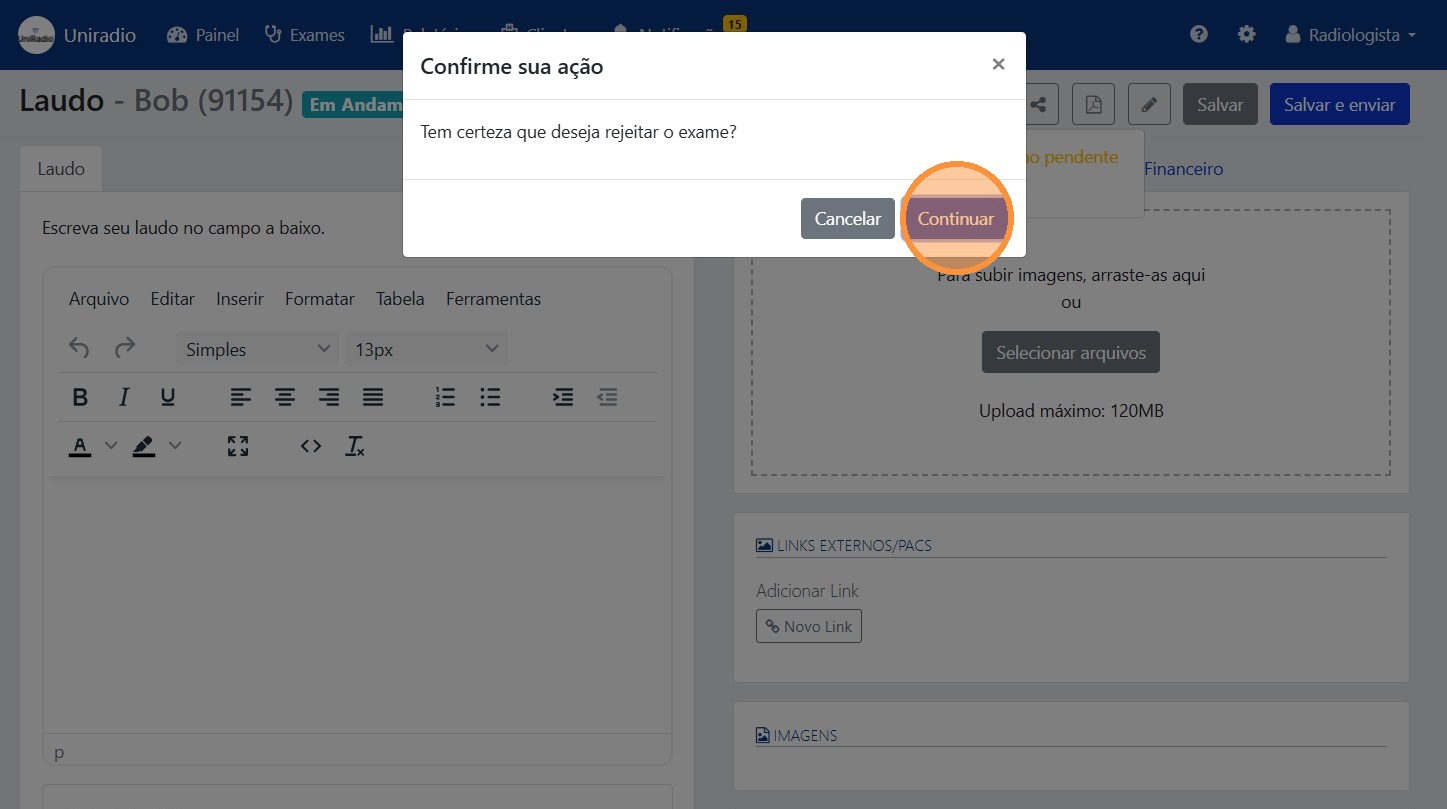Viewport: 1447px width, 809px height.
Task: Click the share icon button
Action: (1039, 104)
